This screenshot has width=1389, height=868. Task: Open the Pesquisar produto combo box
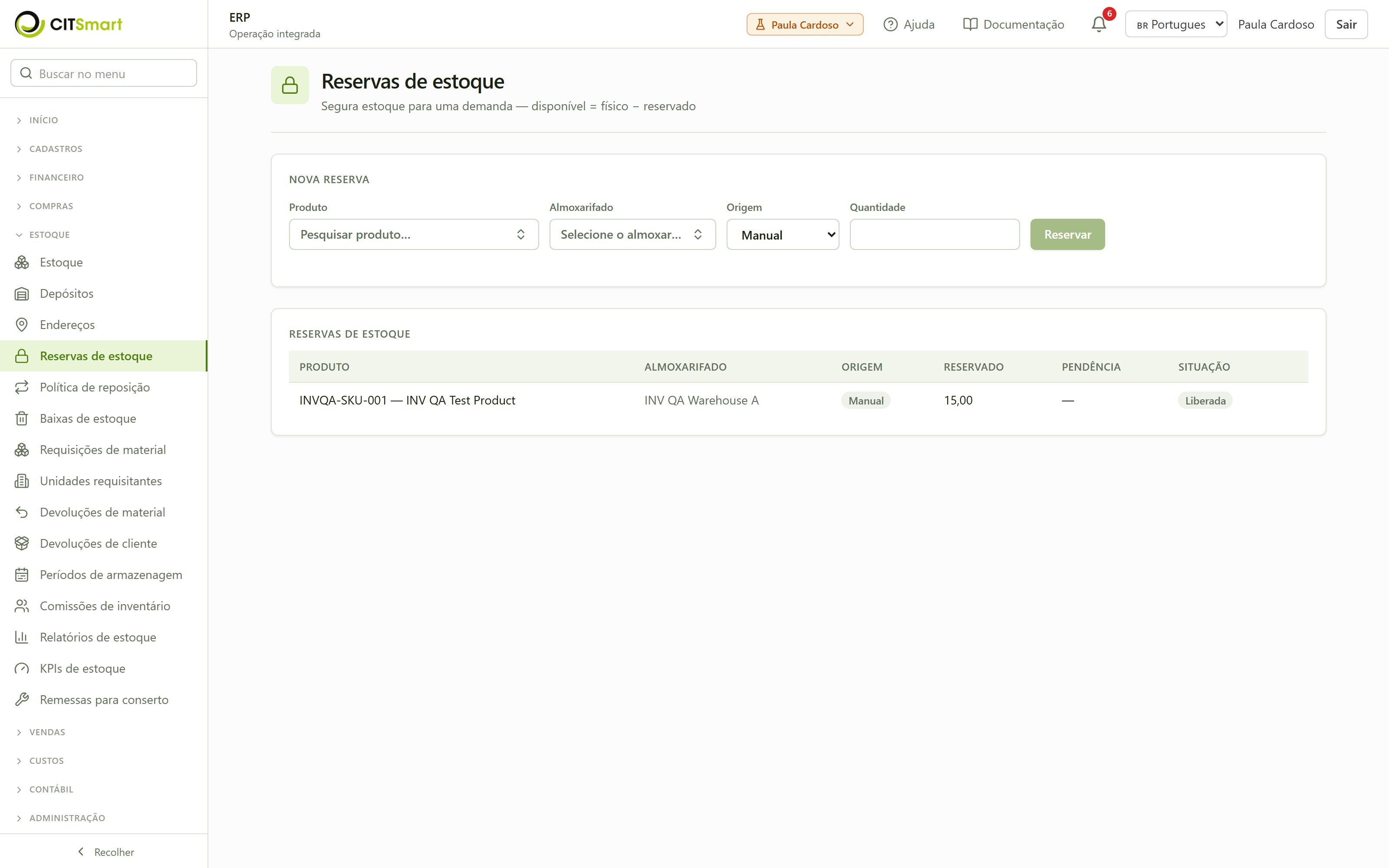[x=413, y=234]
